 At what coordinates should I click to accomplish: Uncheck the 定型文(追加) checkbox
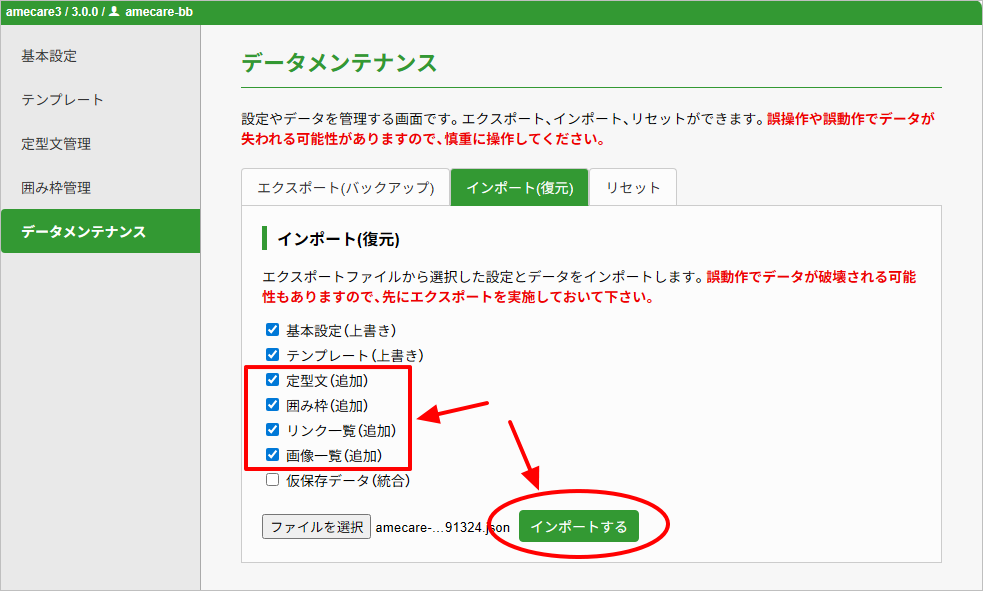point(272,380)
